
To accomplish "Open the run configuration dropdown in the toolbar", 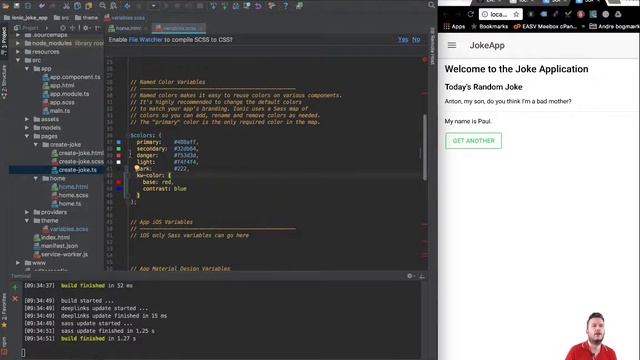I will point(153,6).
